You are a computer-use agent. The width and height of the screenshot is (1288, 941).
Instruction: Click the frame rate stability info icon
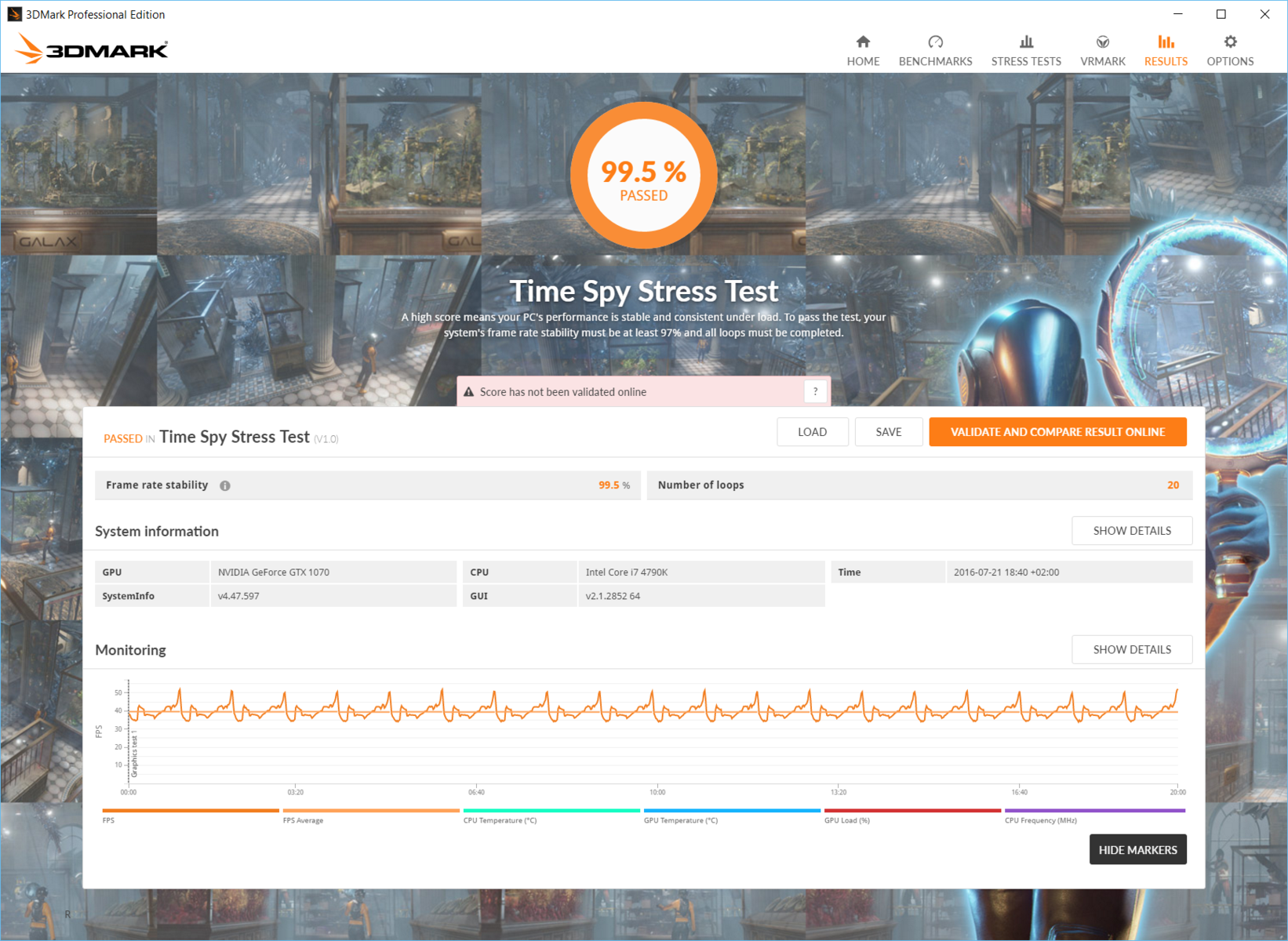tap(225, 485)
